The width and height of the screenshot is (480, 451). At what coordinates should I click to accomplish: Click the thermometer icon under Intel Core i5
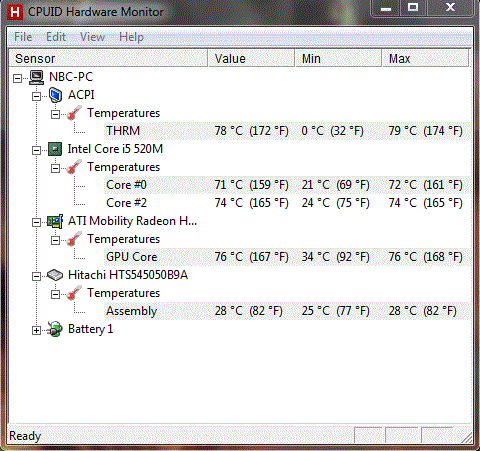pos(74,167)
